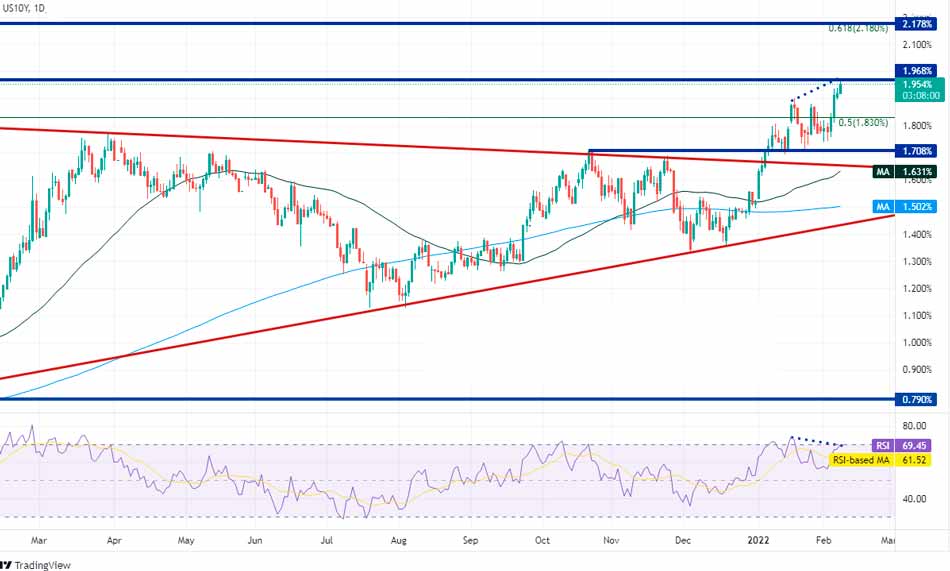Viewport: 950px width, 571px height.
Task: Click the 2.178% price level label
Action: pyautogui.click(x=917, y=23)
